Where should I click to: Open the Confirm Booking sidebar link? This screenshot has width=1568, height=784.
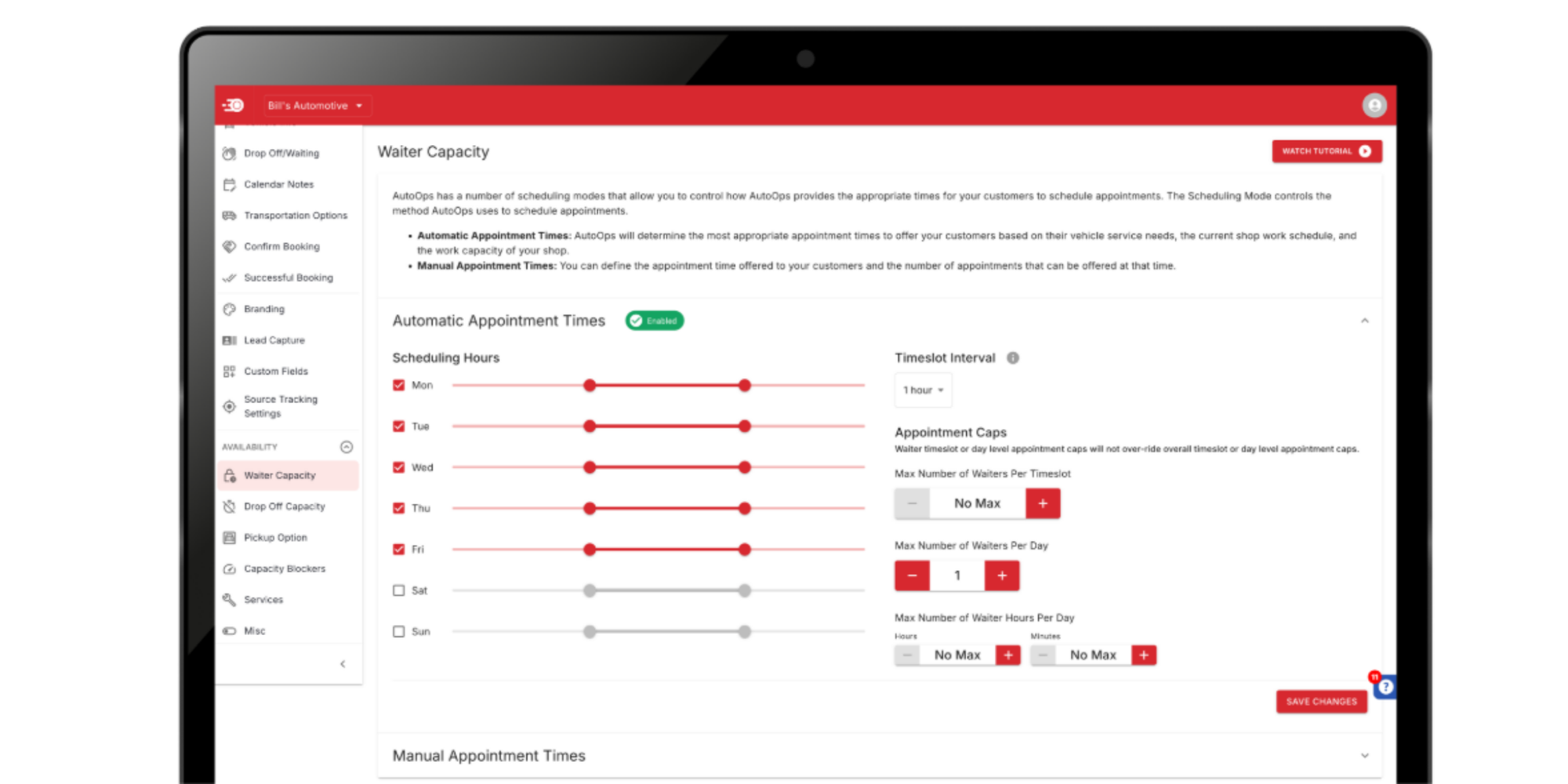[x=288, y=247]
